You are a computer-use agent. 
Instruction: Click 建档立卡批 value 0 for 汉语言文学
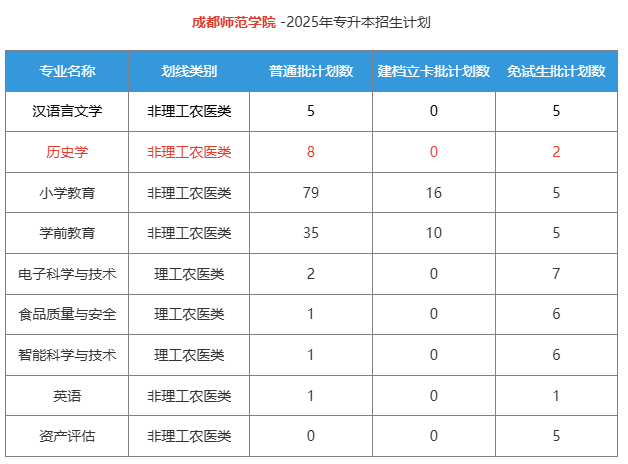point(434,111)
